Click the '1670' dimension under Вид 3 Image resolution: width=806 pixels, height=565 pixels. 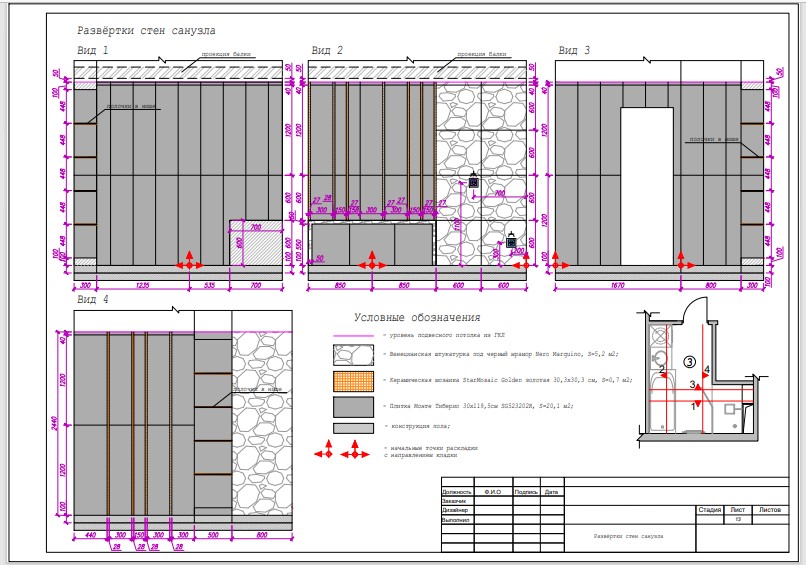coord(617,285)
